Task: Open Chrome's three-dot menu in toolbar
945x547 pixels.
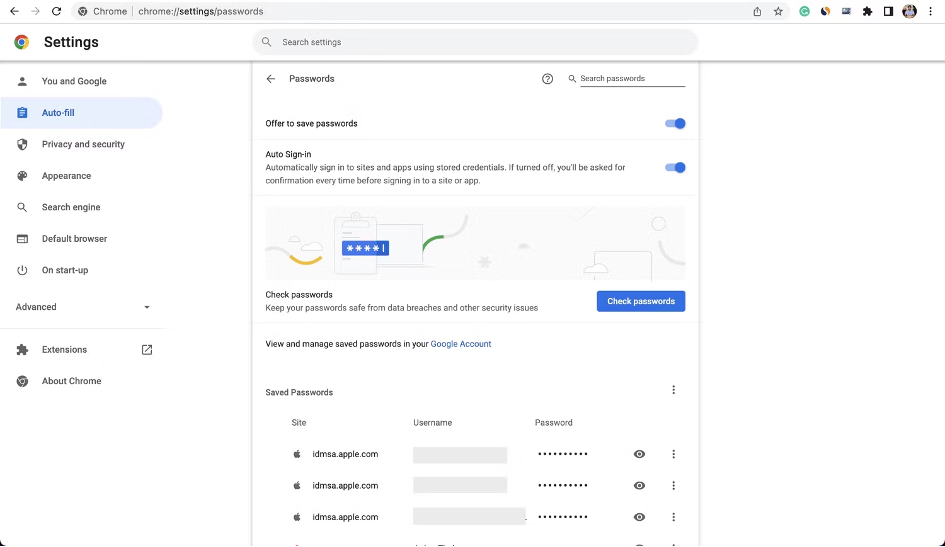Action: click(x=930, y=11)
